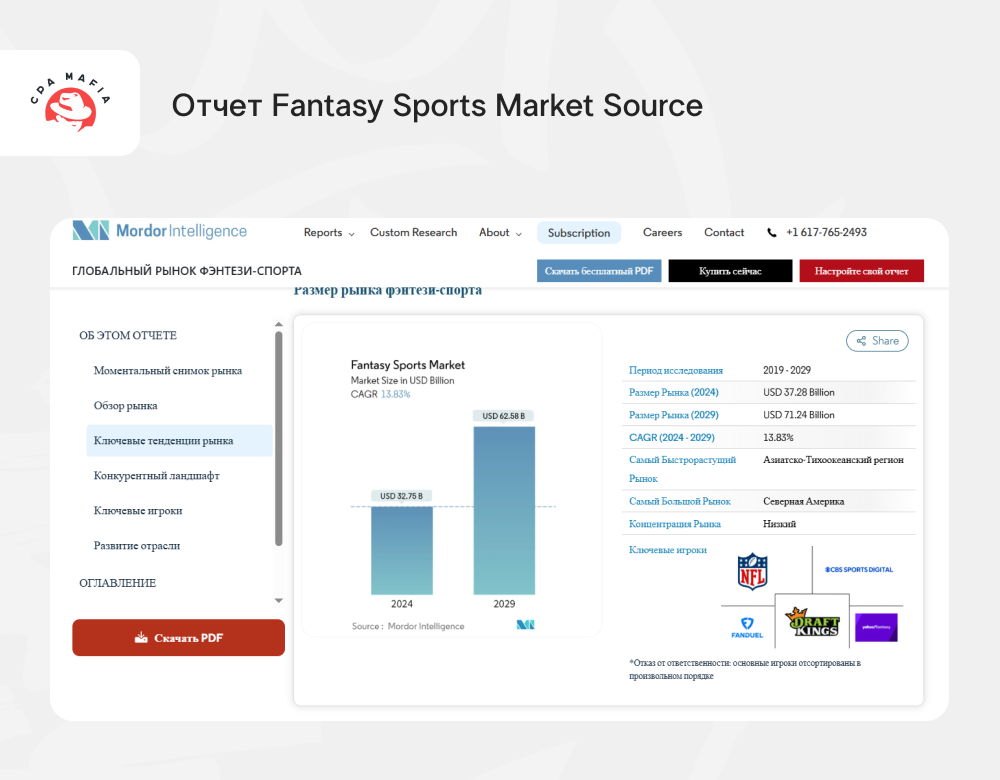
Task: Click the sidebar scroll down arrow
Action: pos(279,601)
